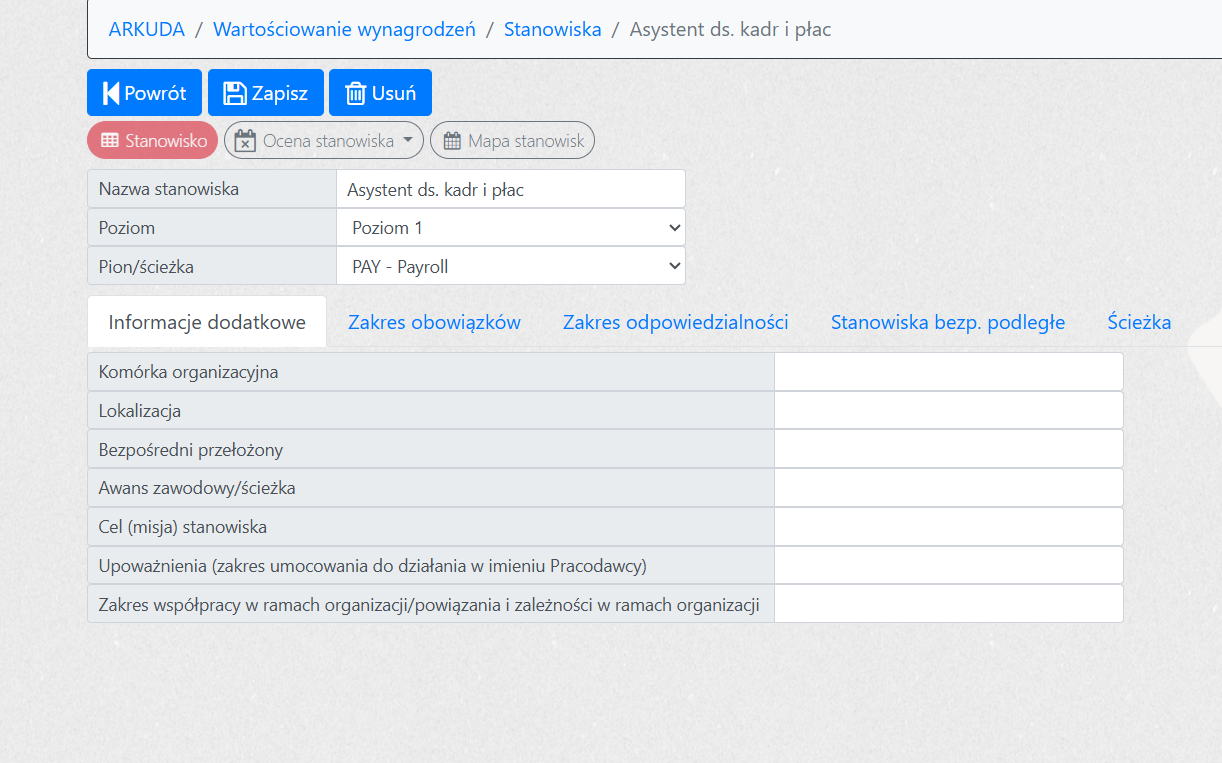Viewport: 1222px width, 763px height.
Task: Switch to Zakres obowiązków tab
Action: 434,322
